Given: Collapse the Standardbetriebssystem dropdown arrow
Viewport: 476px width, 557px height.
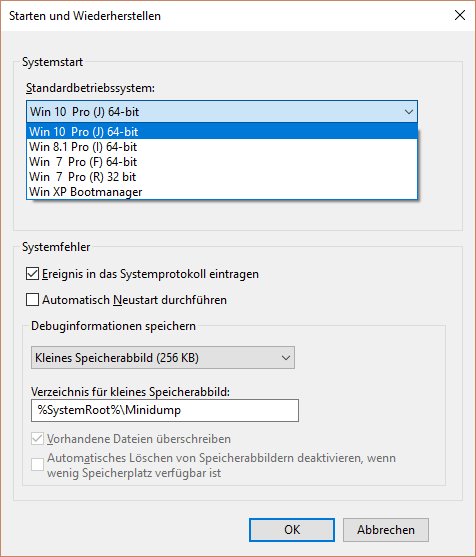Looking at the screenshot, I should [x=409, y=112].
